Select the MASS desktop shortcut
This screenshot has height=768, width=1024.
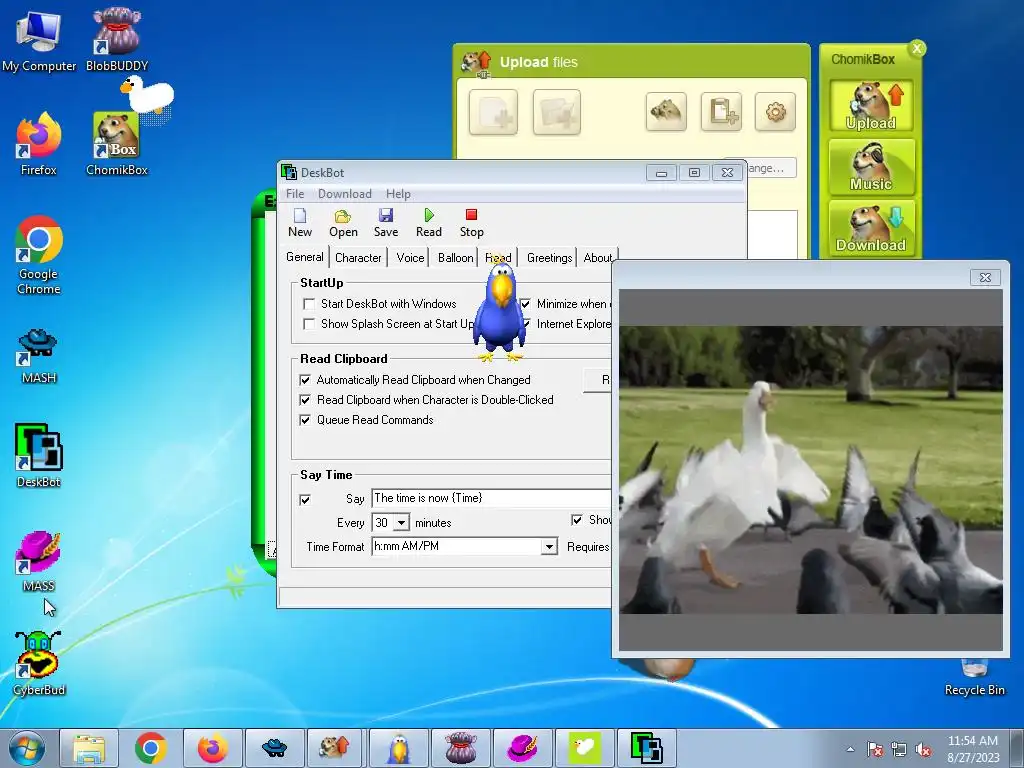[x=39, y=560]
